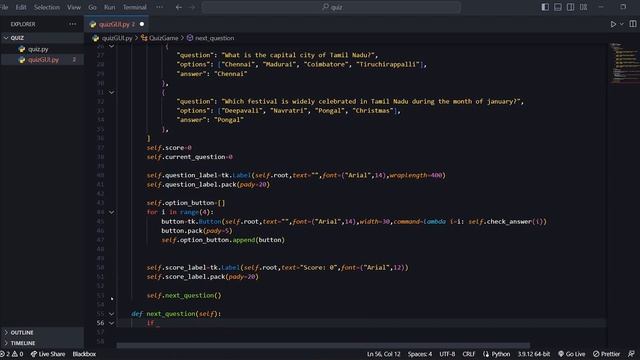The width and height of the screenshot is (640, 360).
Task: Go back with the left arrow
Action: coord(179,7)
